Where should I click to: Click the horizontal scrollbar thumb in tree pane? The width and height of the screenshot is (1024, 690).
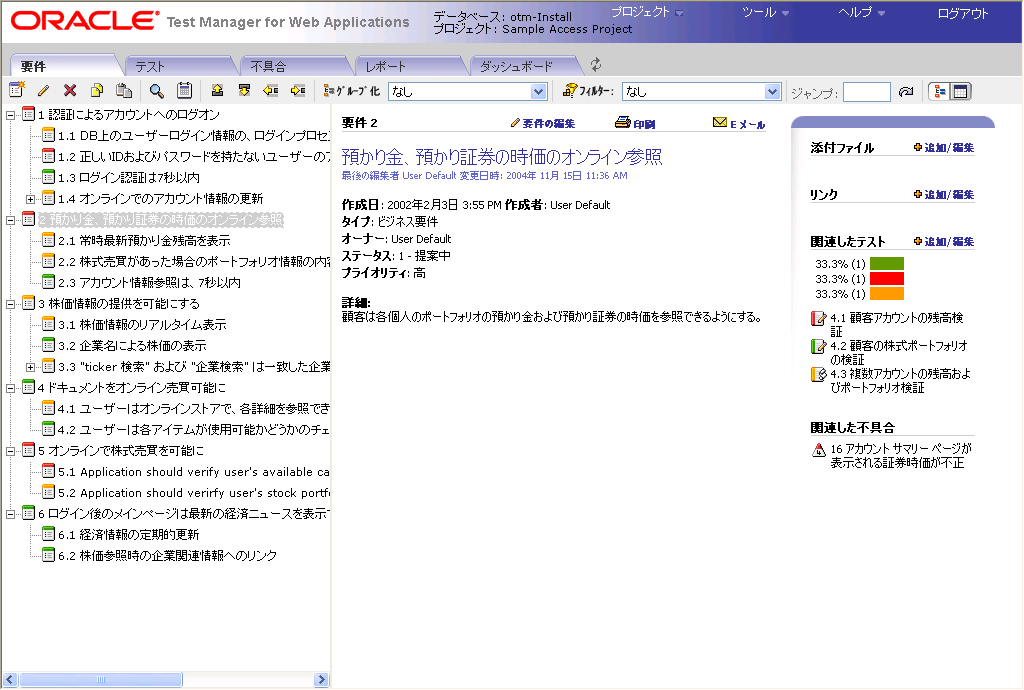tap(101, 680)
